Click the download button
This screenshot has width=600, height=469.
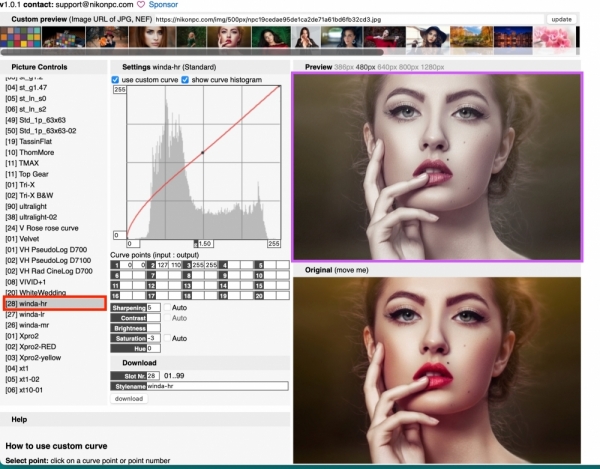click(129, 398)
